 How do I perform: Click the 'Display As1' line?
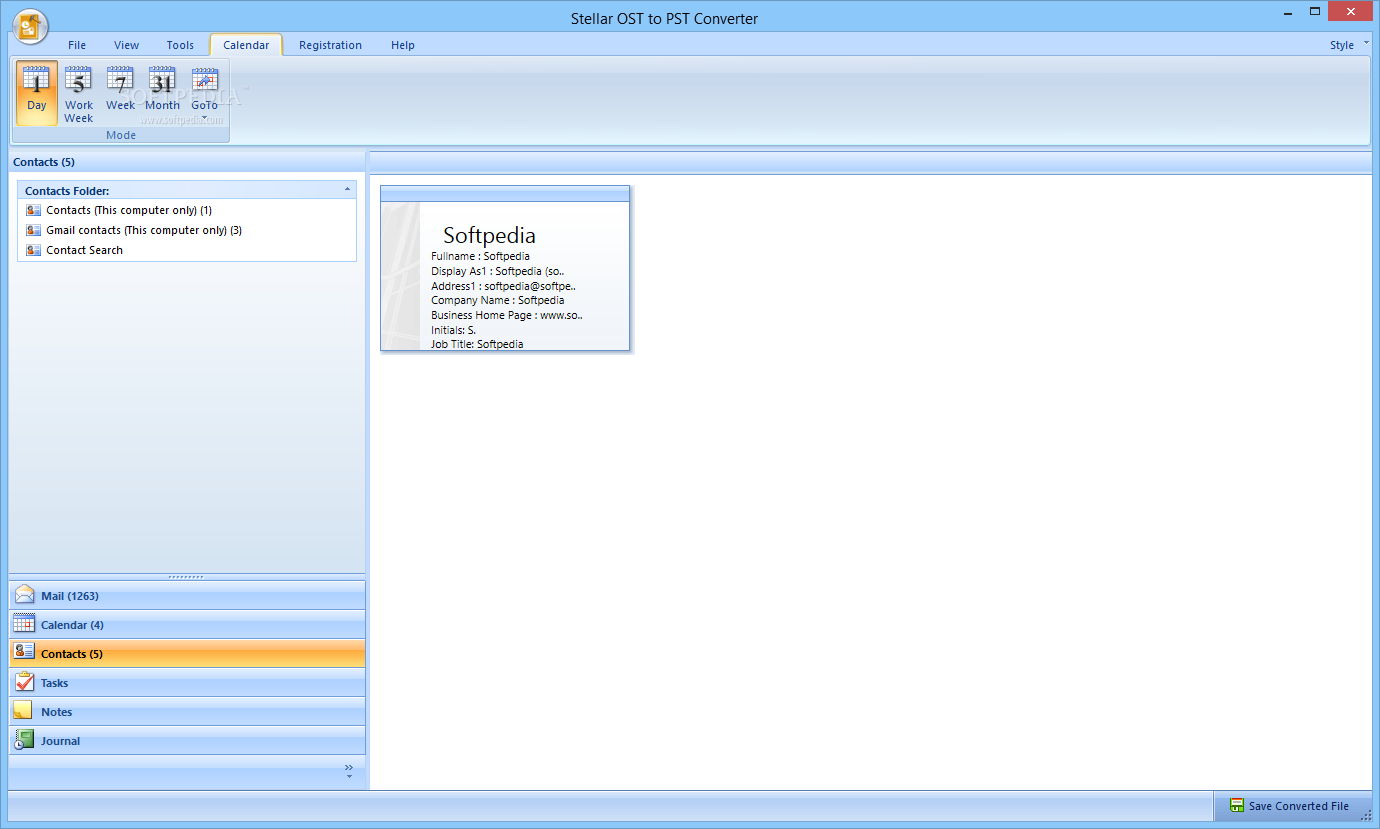click(x=498, y=271)
